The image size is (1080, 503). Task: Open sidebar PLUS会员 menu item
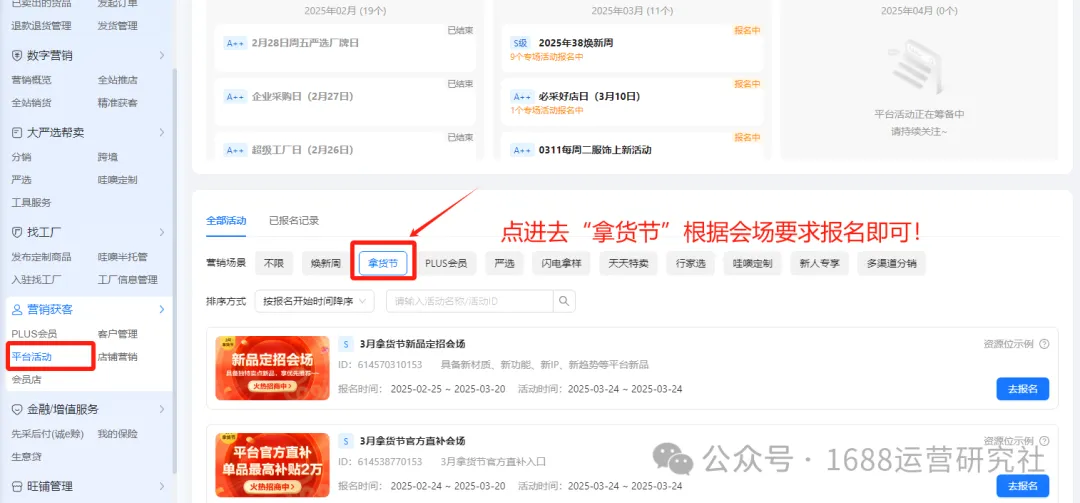(x=34, y=334)
